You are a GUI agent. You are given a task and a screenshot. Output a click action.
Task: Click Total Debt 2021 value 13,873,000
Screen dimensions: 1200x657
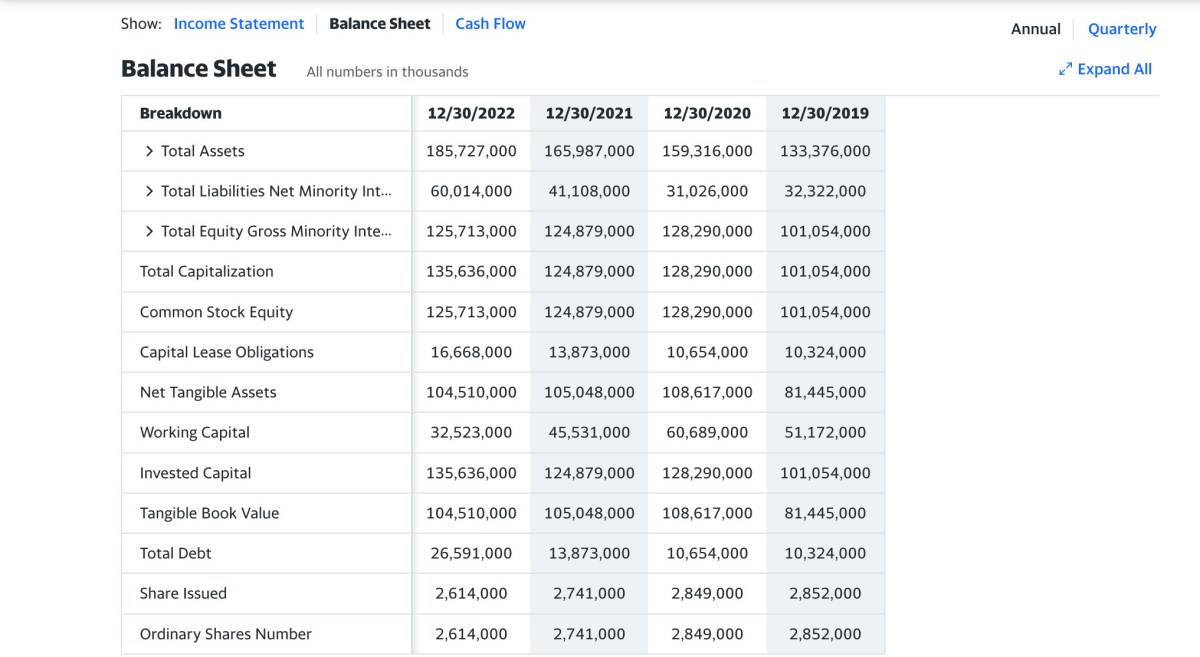click(x=589, y=553)
